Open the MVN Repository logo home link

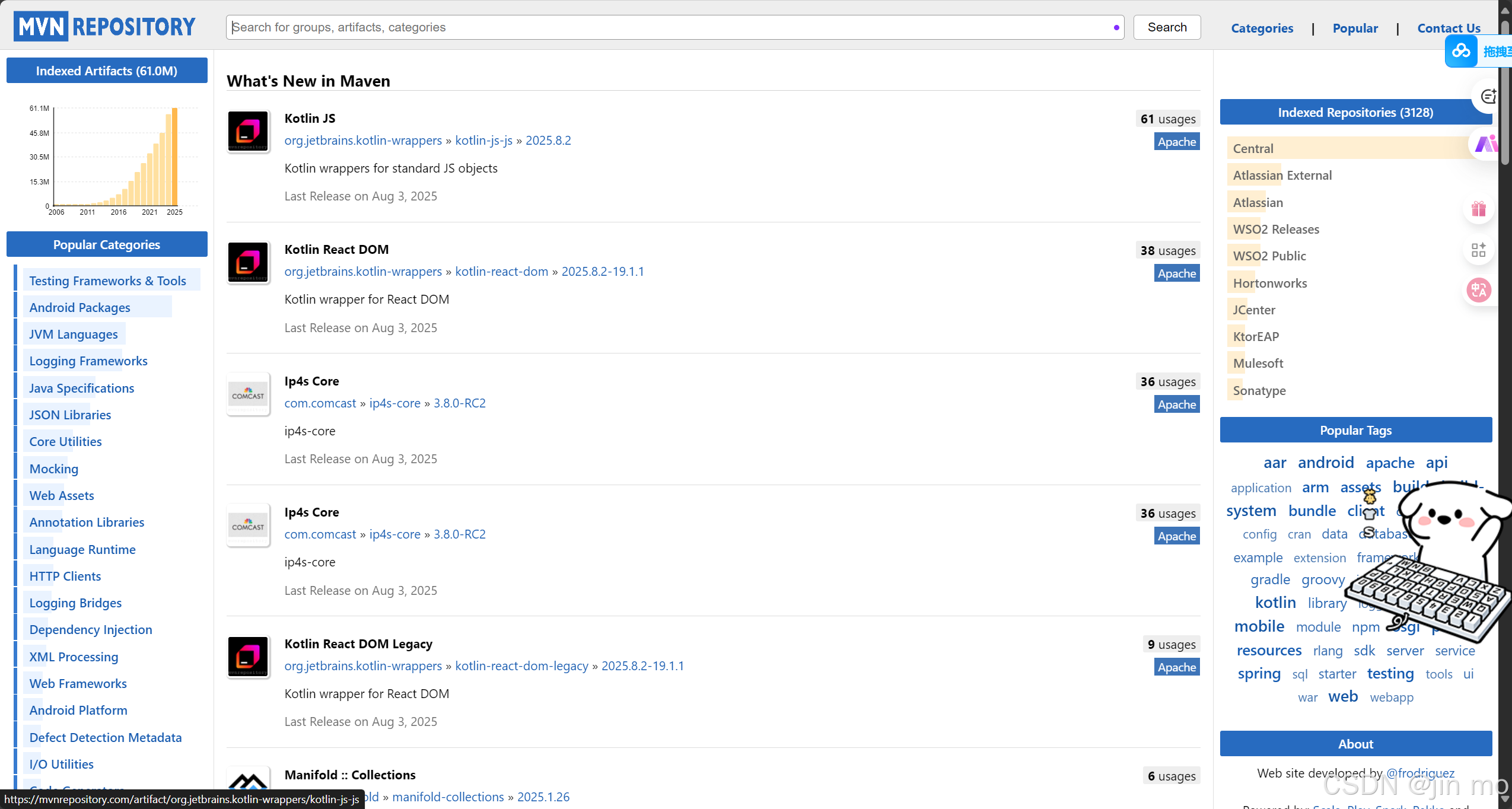tap(104, 27)
